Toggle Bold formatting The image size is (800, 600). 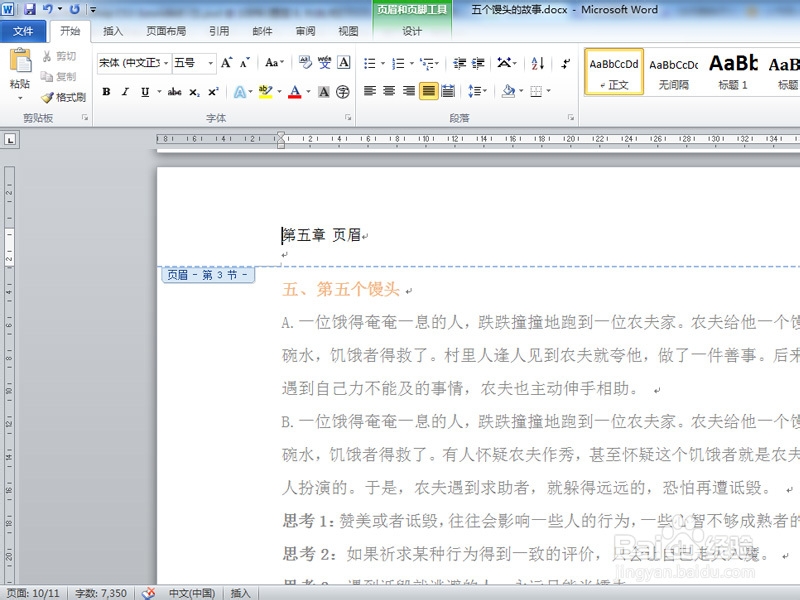click(105, 91)
